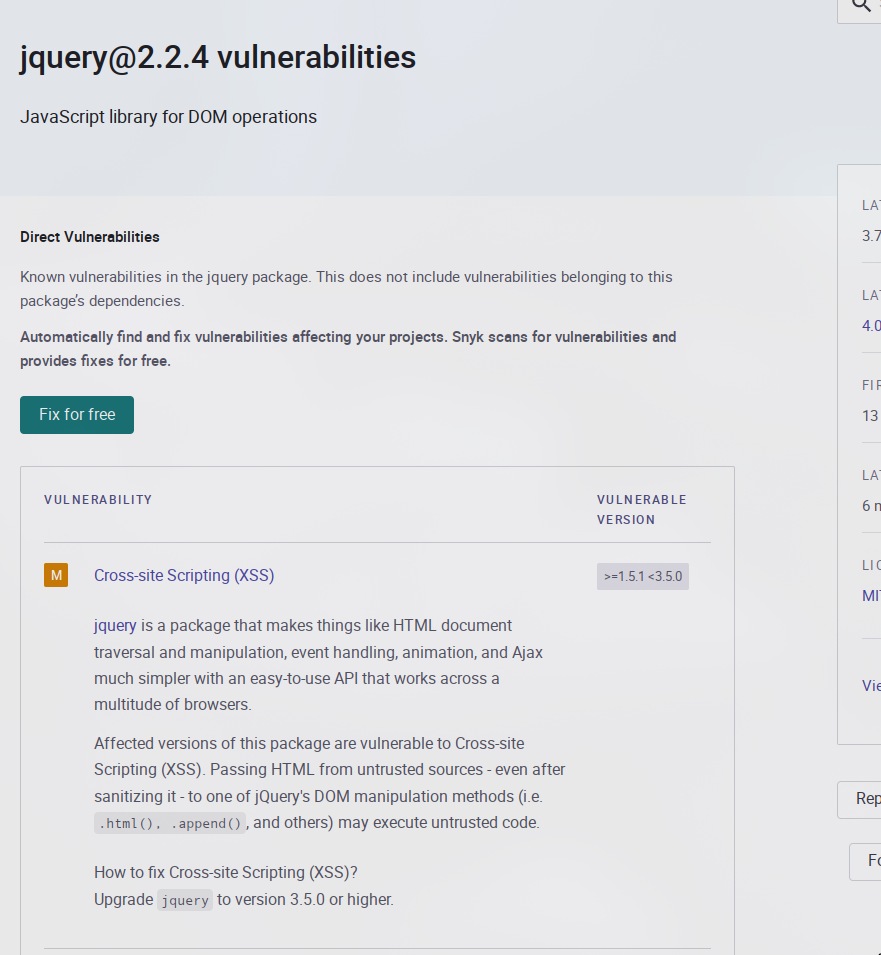The width and height of the screenshot is (881, 955).
Task: Click the partially visible 'Vie' sidebar link
Action: pos(871,685)
